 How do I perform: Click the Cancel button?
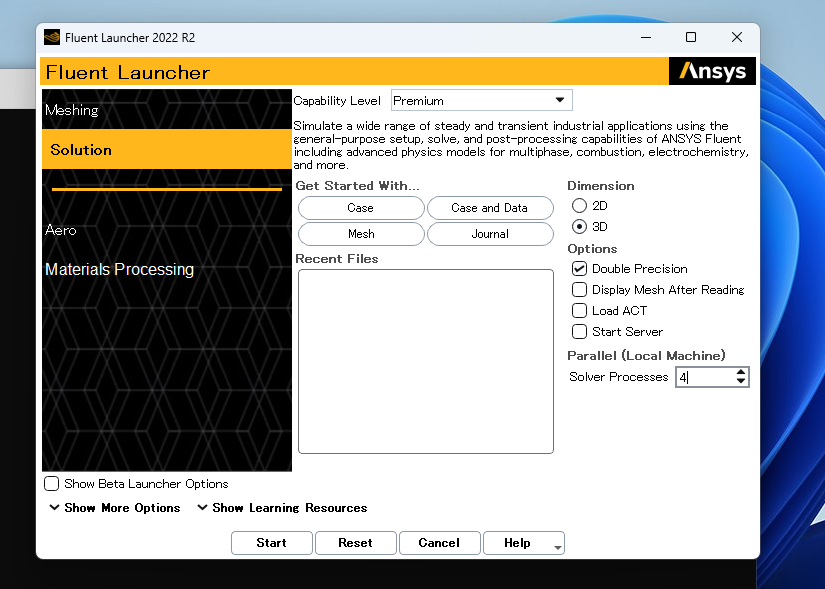pyautogui.click(x=439, y=543)
